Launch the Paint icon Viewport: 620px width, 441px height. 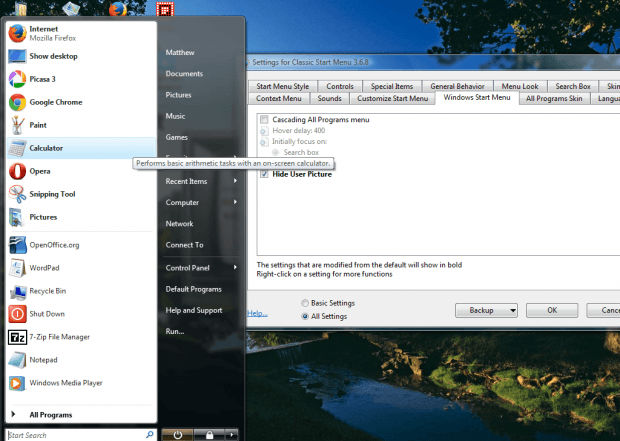pyautogui.click(x=17, y=125)
